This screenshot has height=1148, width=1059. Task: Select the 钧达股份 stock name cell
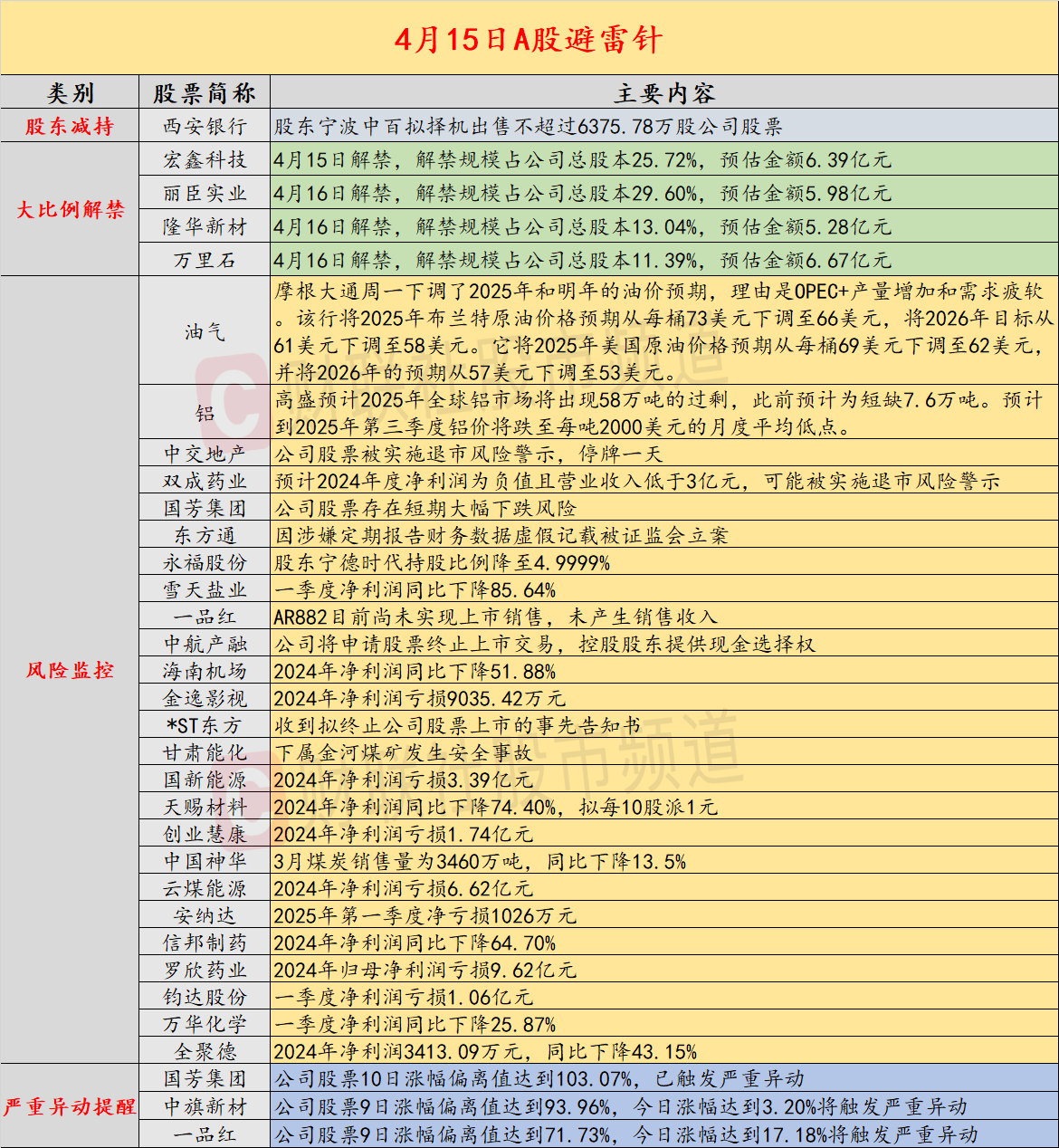(205, 997)
